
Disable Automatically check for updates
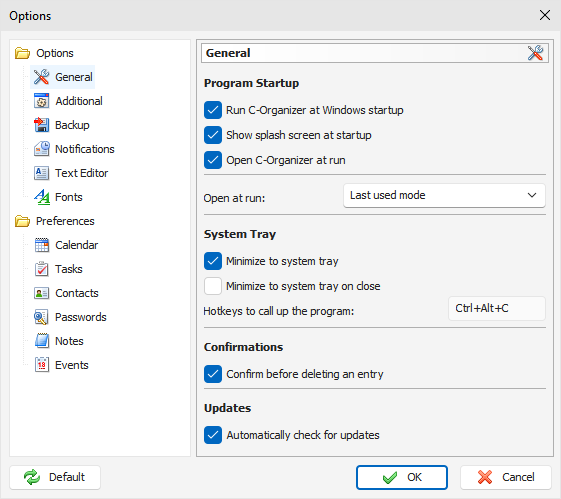pyautogui.click(x=213, y=435)
